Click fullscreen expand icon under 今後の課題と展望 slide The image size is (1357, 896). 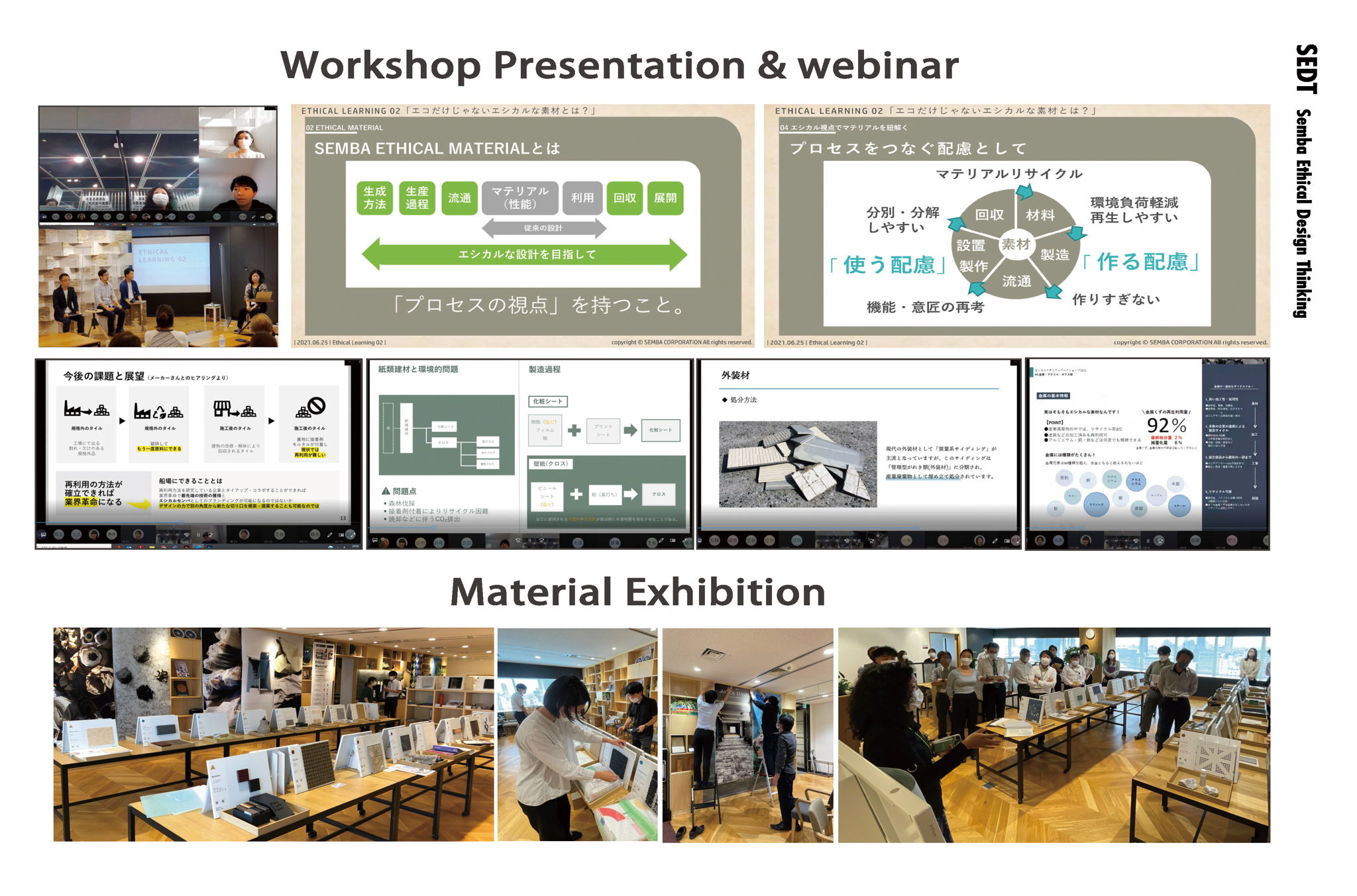(x=351, y=534)
